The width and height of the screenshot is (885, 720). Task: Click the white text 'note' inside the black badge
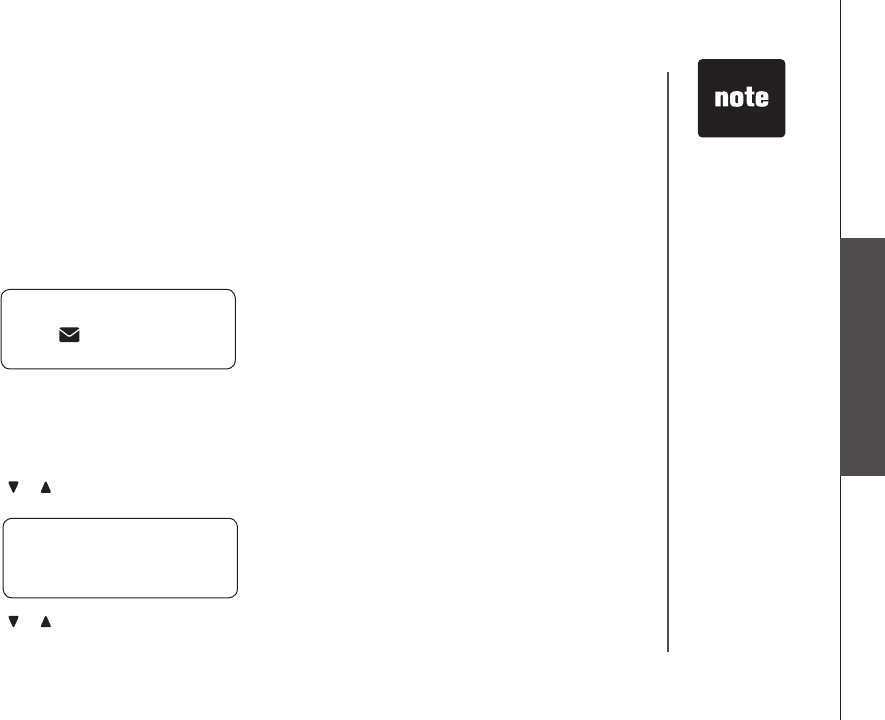(x=741, y=98)
